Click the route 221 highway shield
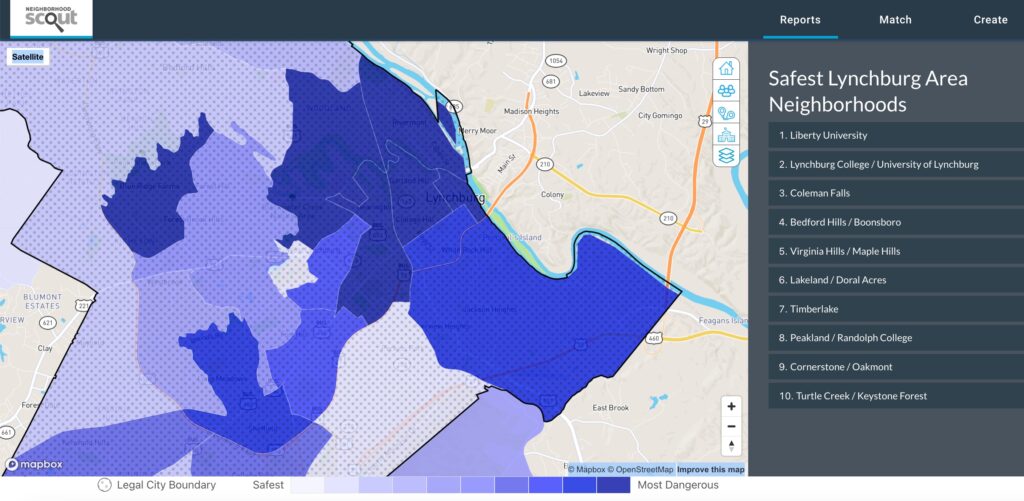Screen dimensions: 1024x501 pyautogui.click(x=82, y=305)
